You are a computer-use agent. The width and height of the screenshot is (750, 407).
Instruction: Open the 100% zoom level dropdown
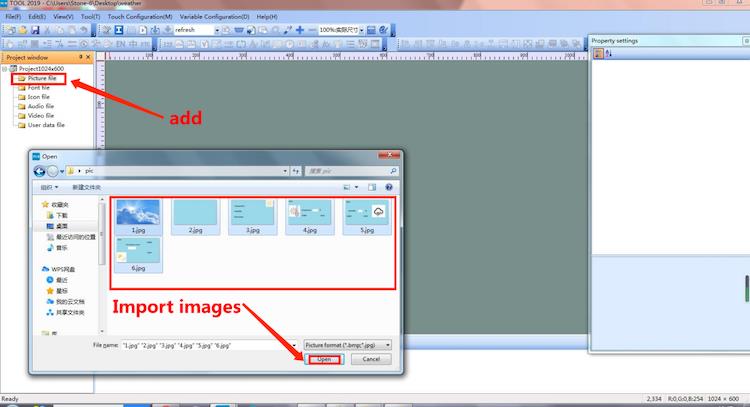(360, 30)
